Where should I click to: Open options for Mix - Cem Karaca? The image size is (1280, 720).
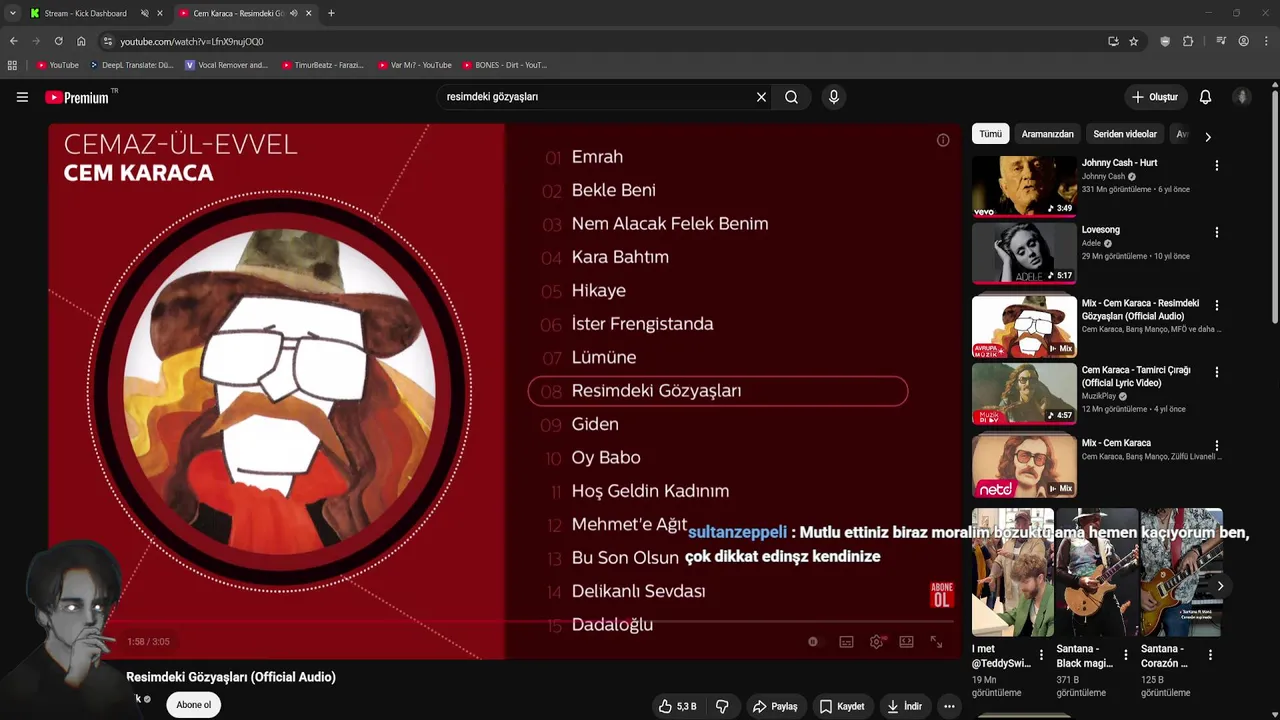point(1217,445)
